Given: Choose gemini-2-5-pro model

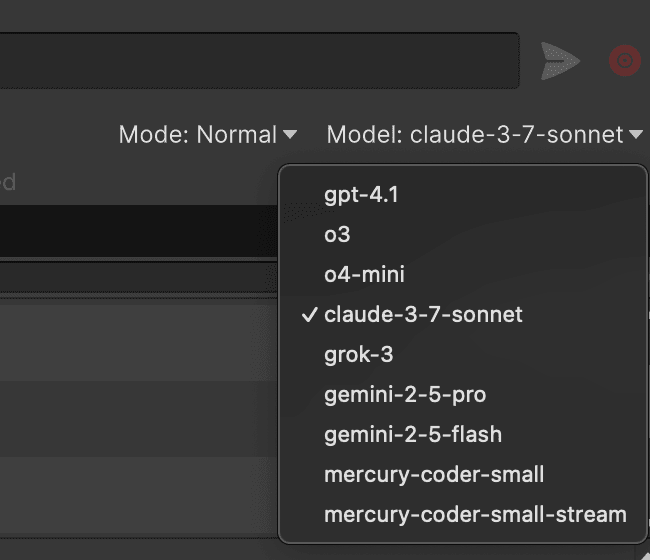Looking at the screenshot, I should tap(405, 394).
